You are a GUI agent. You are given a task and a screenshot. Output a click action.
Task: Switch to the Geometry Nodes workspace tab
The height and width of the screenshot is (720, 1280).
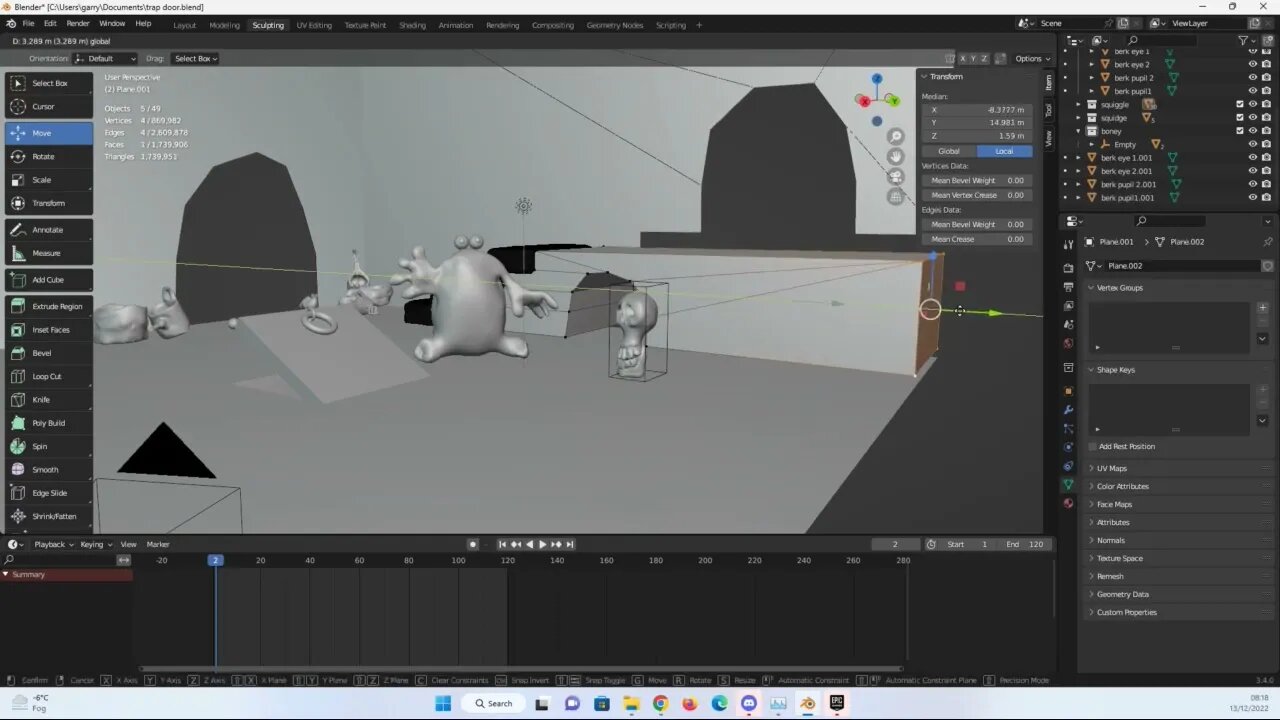tap(615, 25)
